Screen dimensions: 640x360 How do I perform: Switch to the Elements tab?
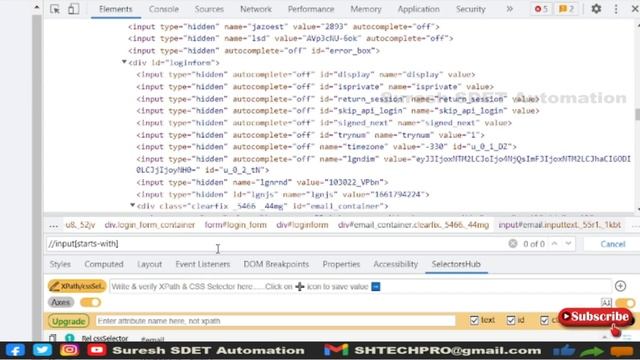[116, 9]
